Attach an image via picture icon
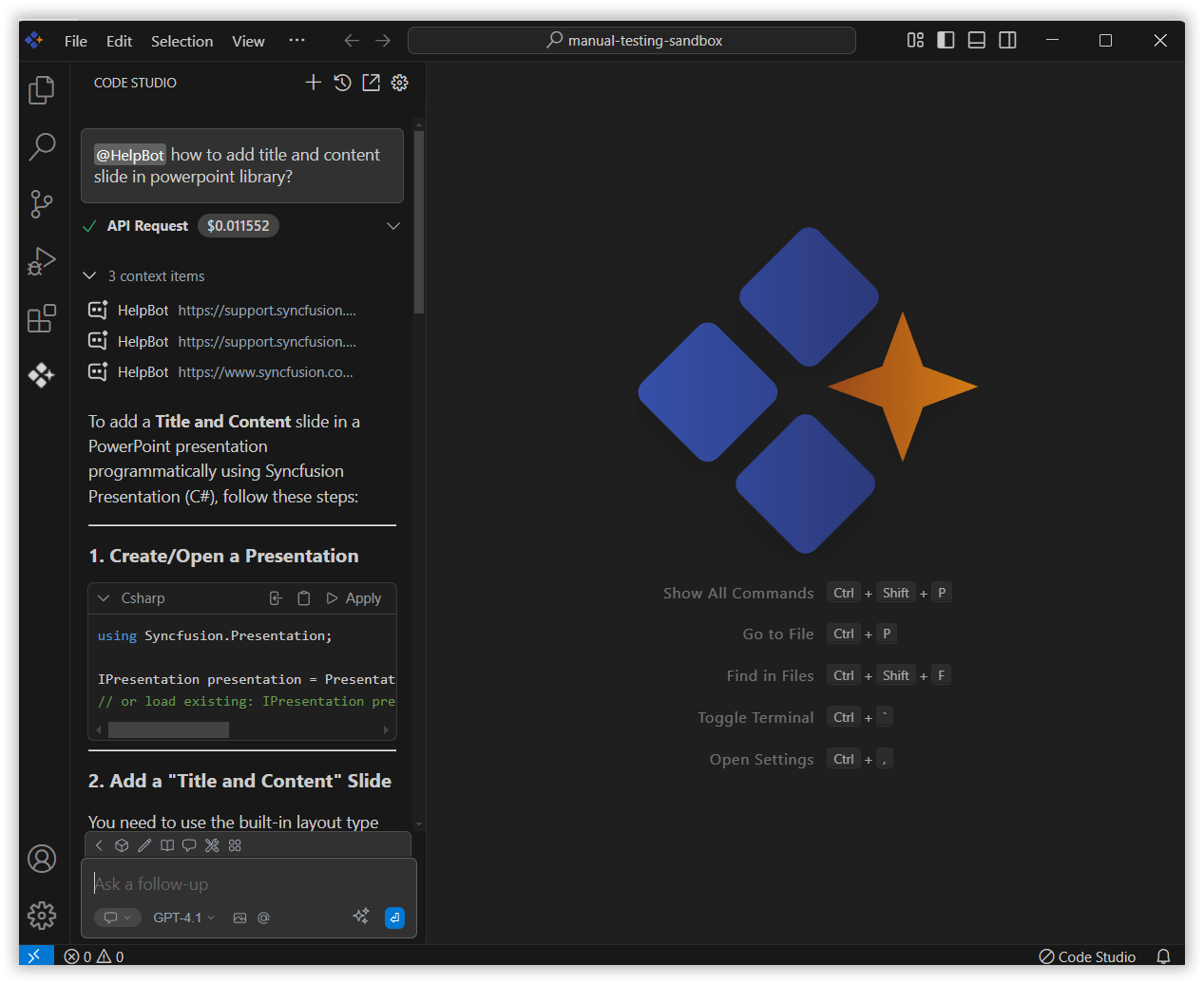 (x=239, y=918)
